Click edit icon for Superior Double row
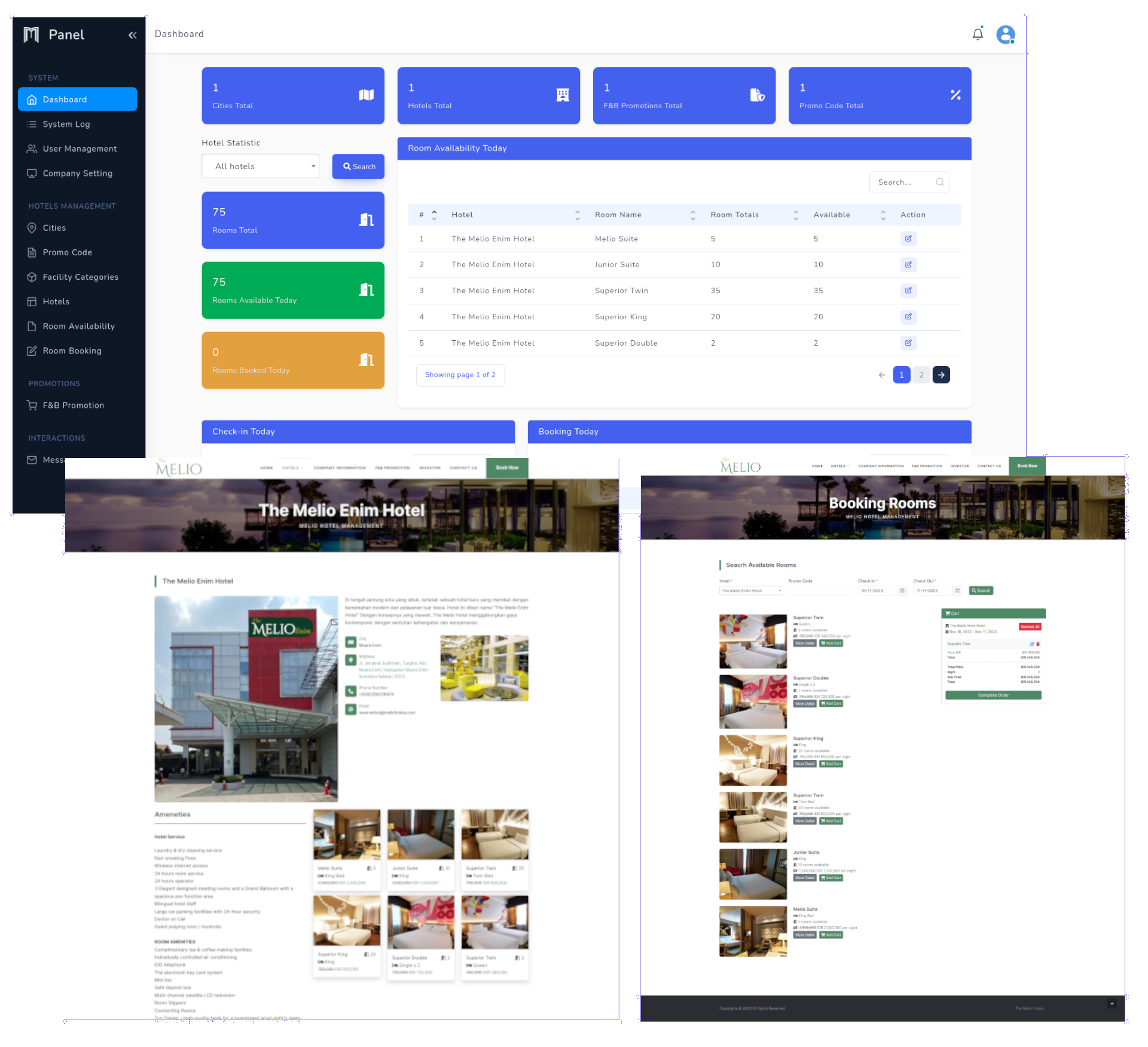The image size is (1148, 1047). 908,343
